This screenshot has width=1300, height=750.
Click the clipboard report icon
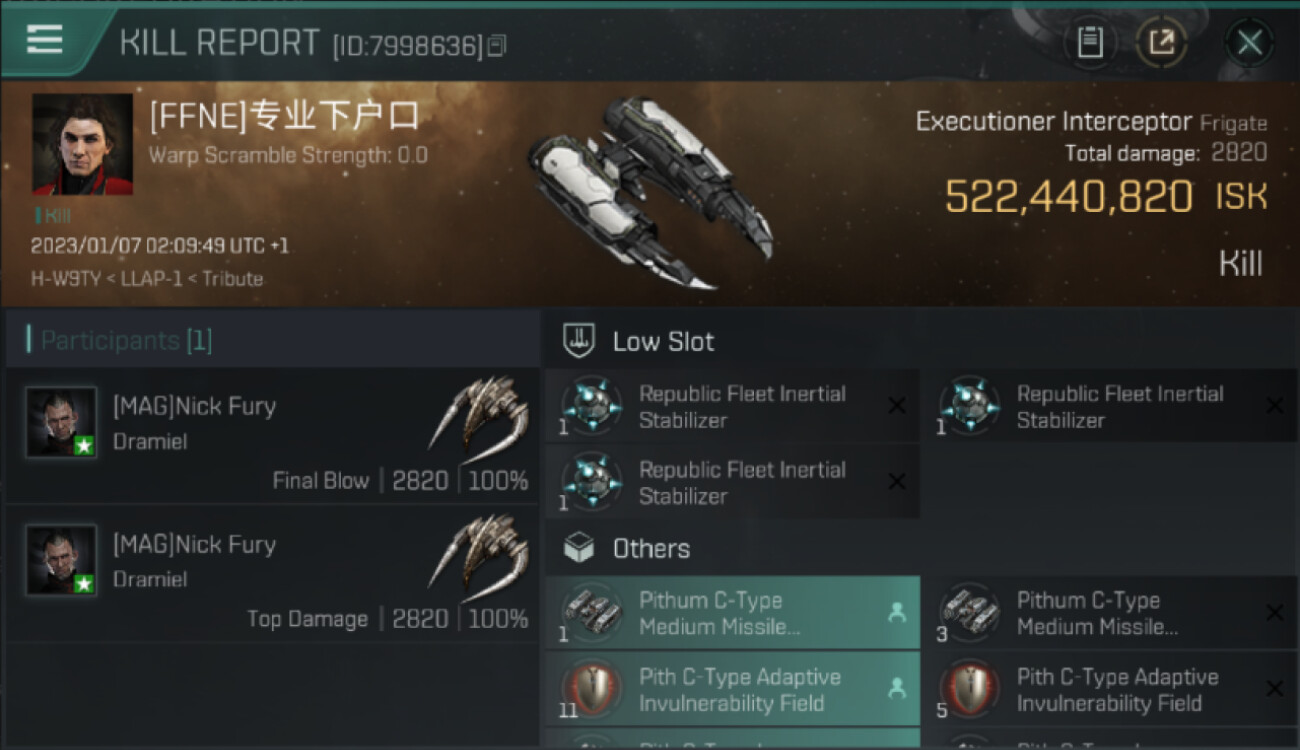pos(1090,42)
